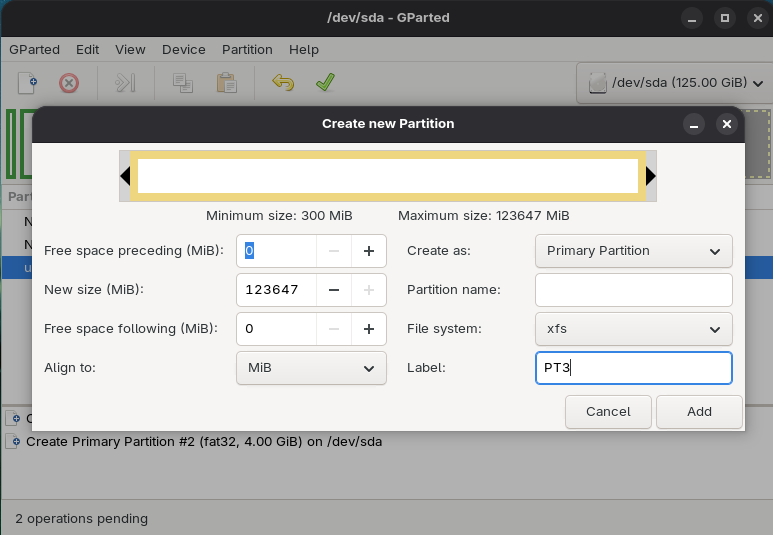Click the New partition toolbar icon
This screenshot has width=773, height=535.
(29, 83)
